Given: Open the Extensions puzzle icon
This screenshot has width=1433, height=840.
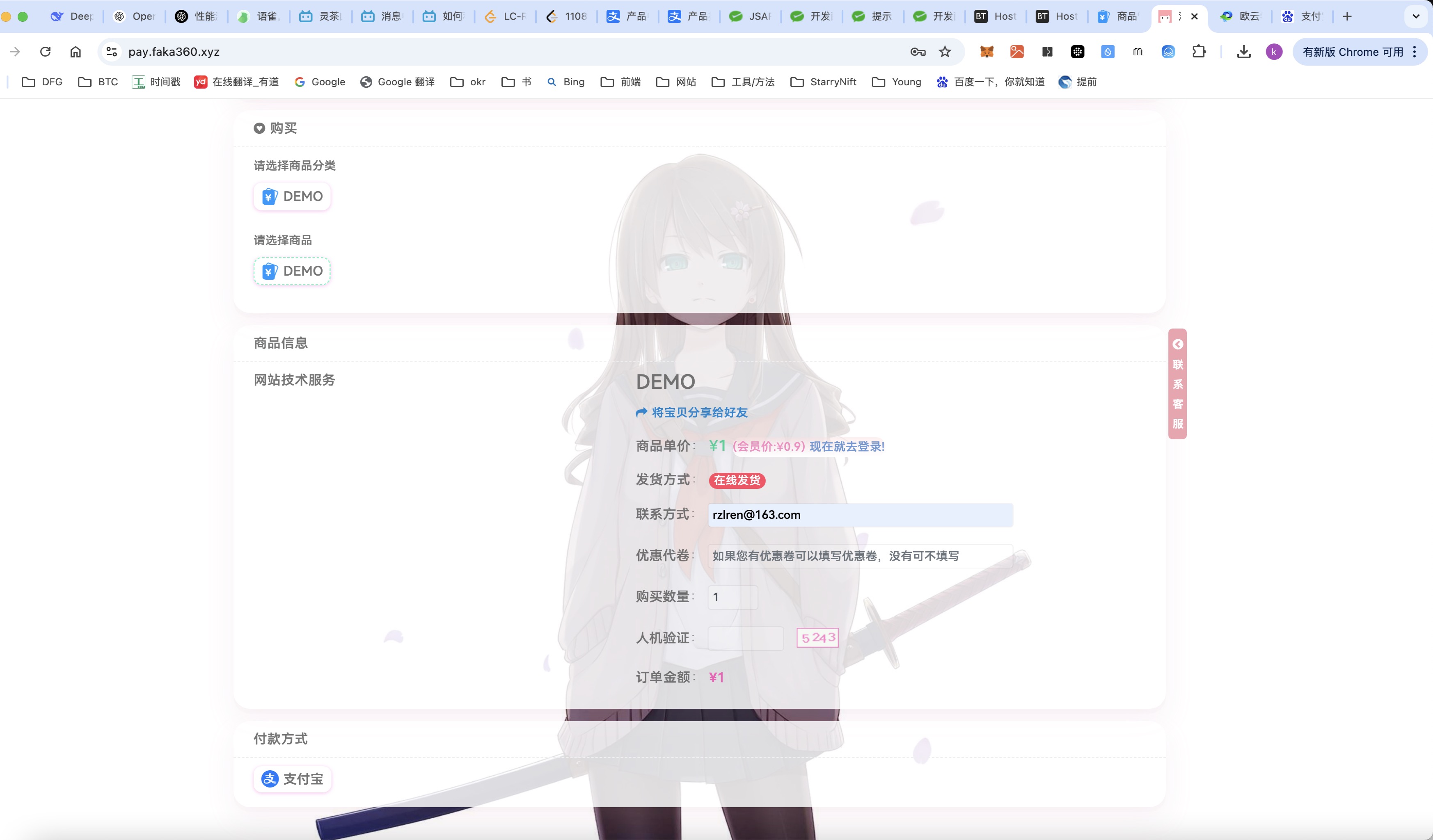Looking at the screenshot, I should 1199,52.
